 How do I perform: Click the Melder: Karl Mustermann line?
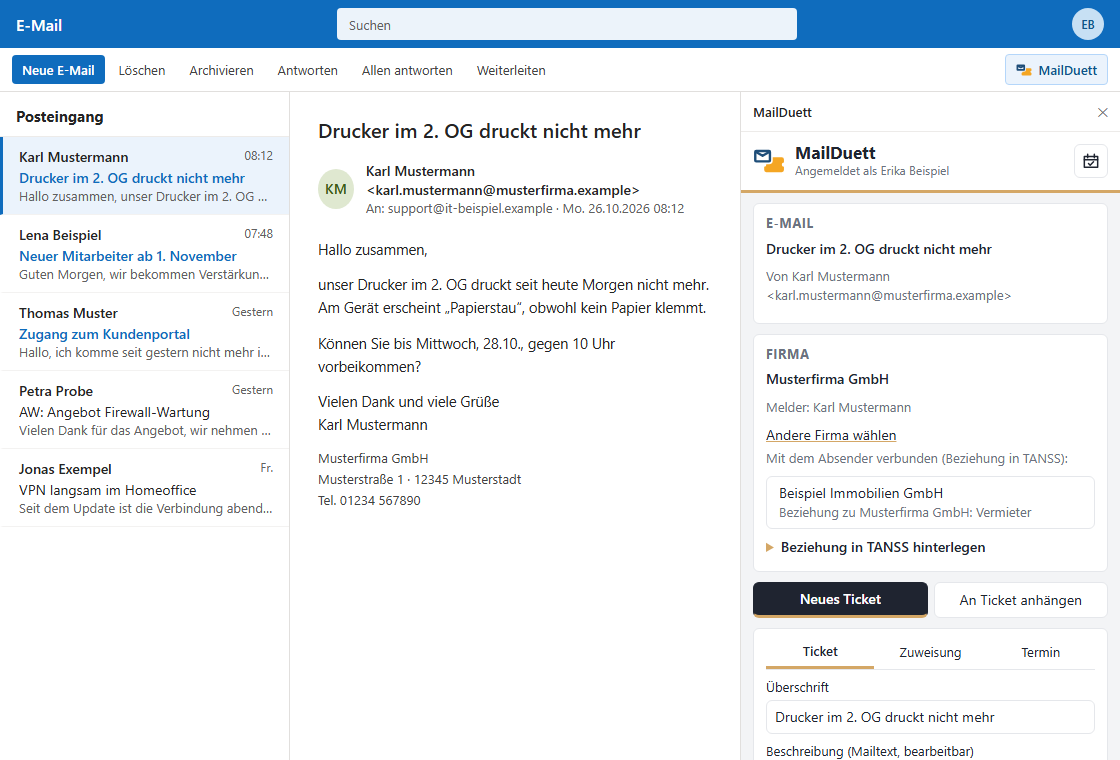point(838,407)
